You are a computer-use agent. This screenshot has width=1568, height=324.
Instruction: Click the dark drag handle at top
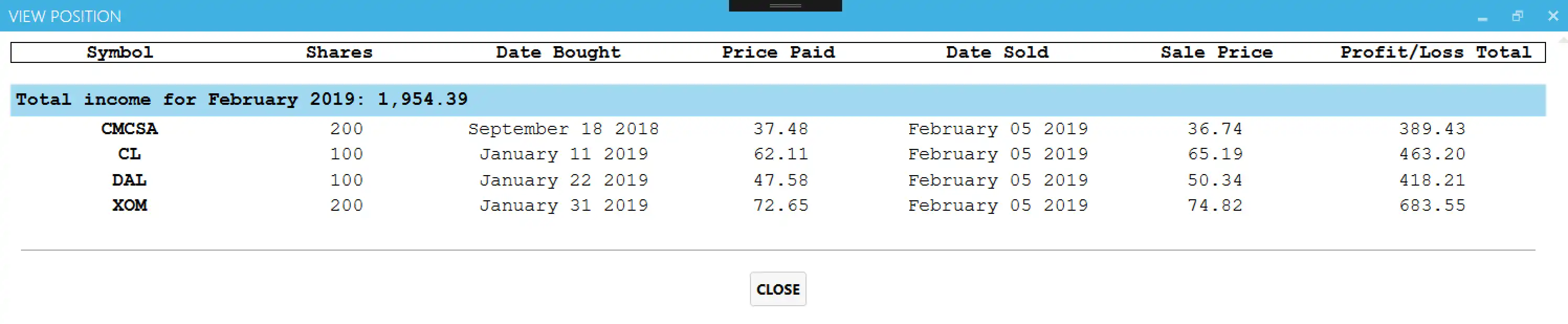pos(785,5)
